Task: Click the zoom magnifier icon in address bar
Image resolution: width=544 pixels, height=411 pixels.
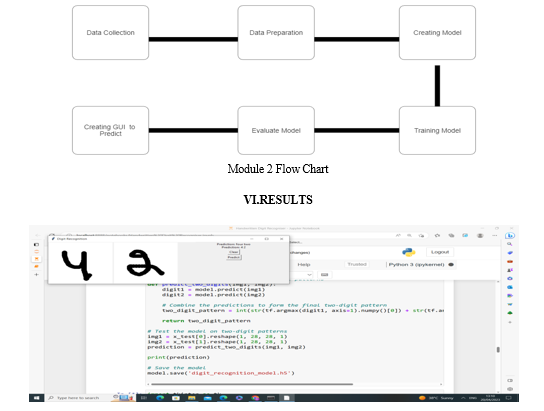Action: pyautogui.click(x=410, y=236)
